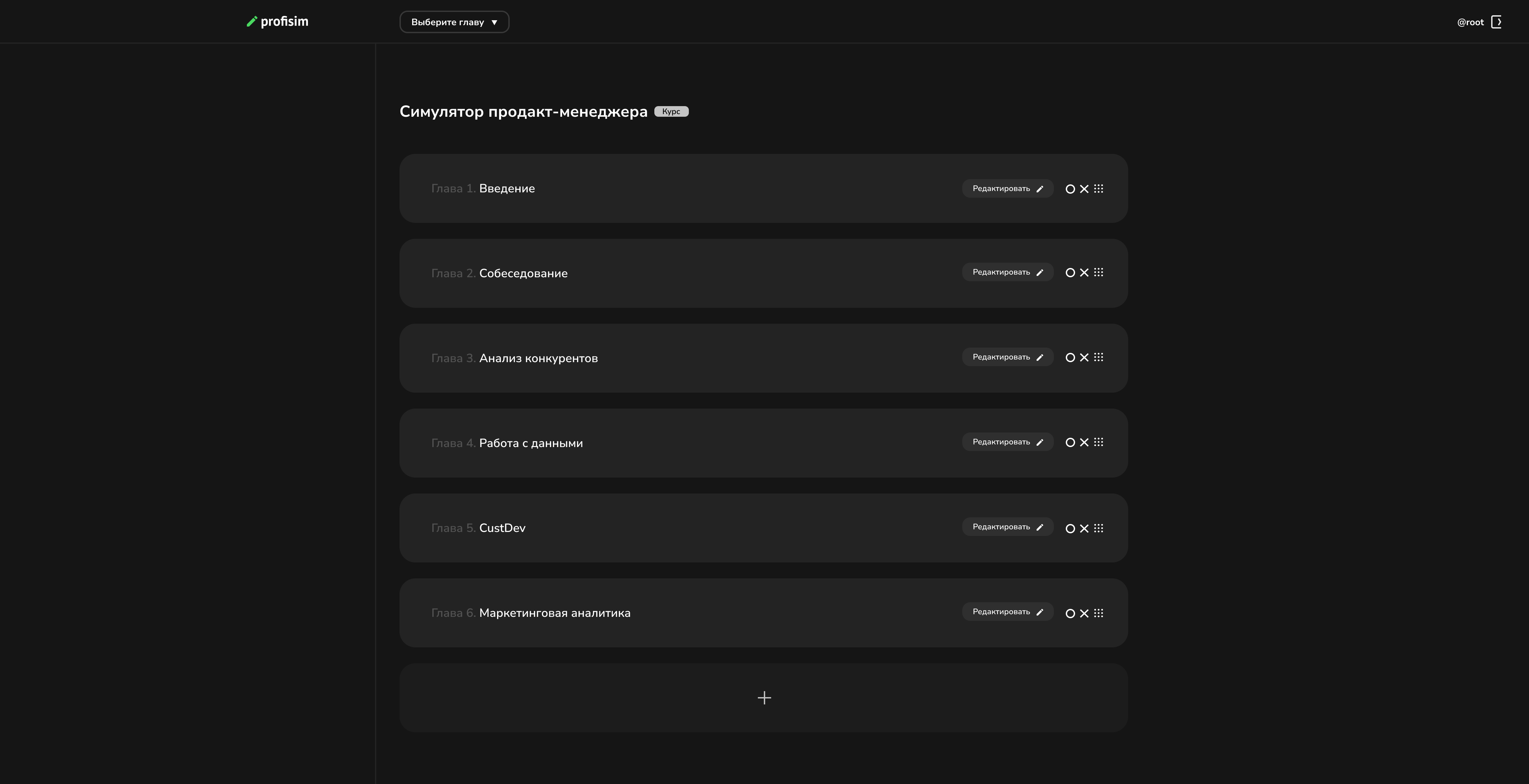The width and height of the screenshot is (1529, 784).
Task: Toggle circle status for Маркетинговая аналитика
Action: pos(1070,613)
